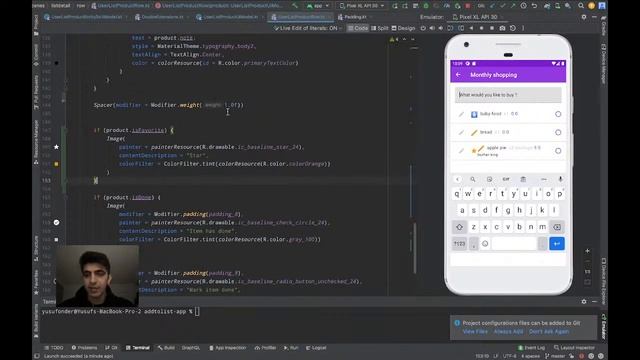The height and width of the screenshot is (360, 640).
Task: Tap the ?123 symbols key
Action: (459, 244)
